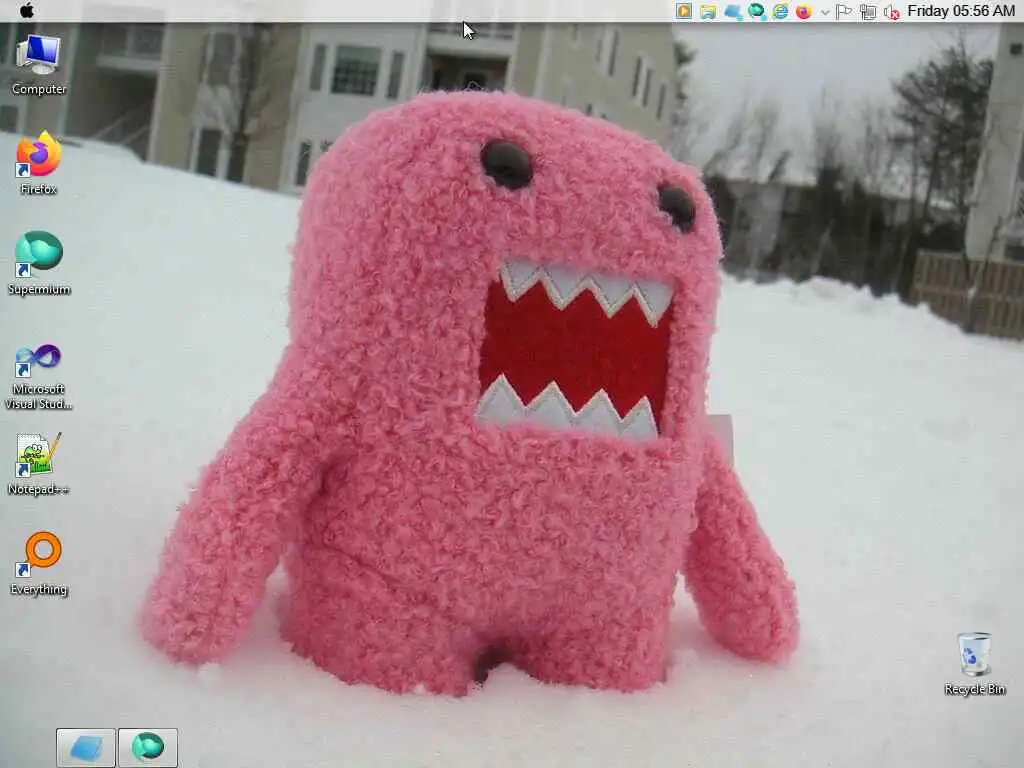
Task: Open the Action Center flag icon
Action: 844,11
